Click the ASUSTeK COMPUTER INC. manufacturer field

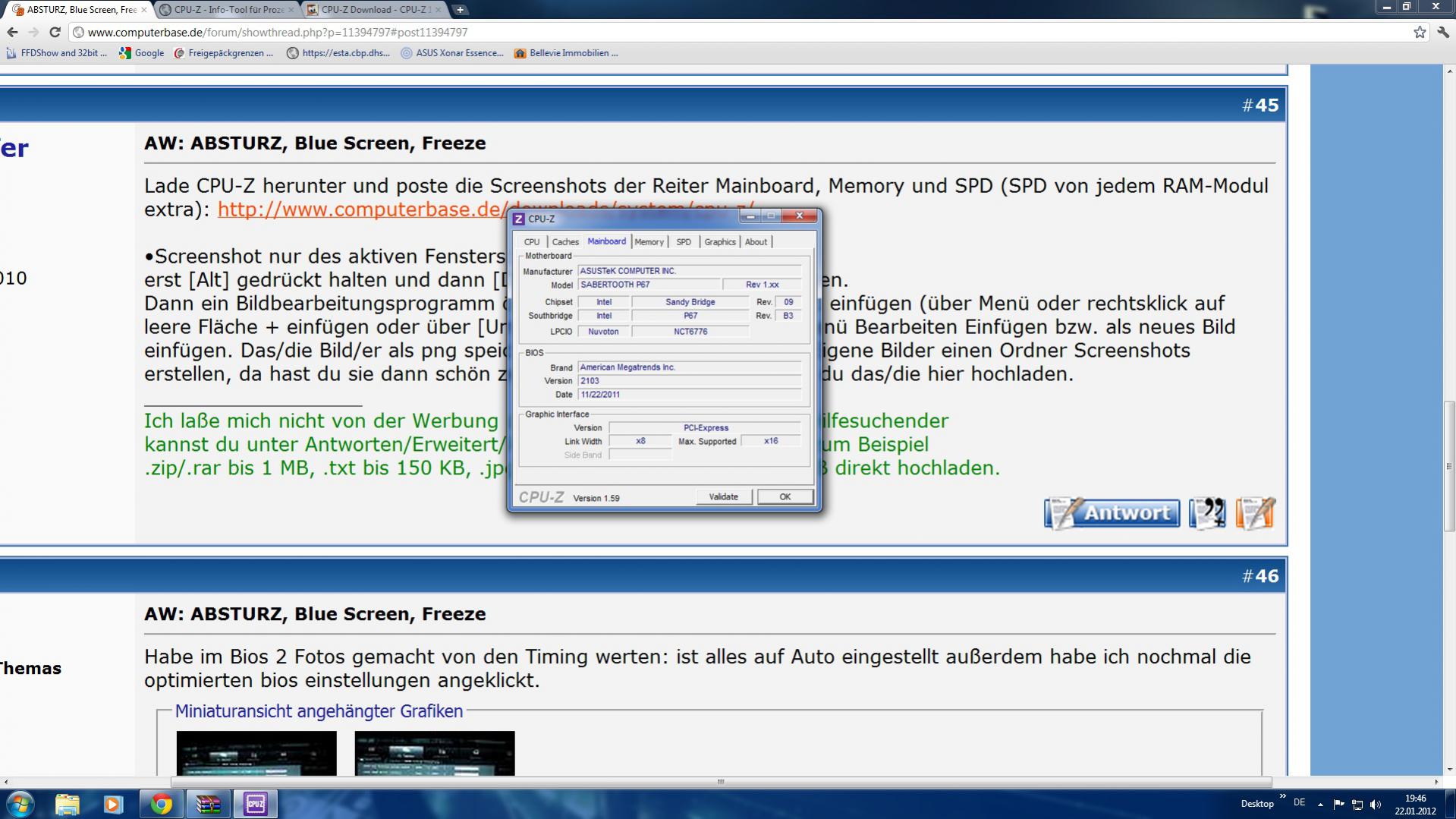click(690, 271)
